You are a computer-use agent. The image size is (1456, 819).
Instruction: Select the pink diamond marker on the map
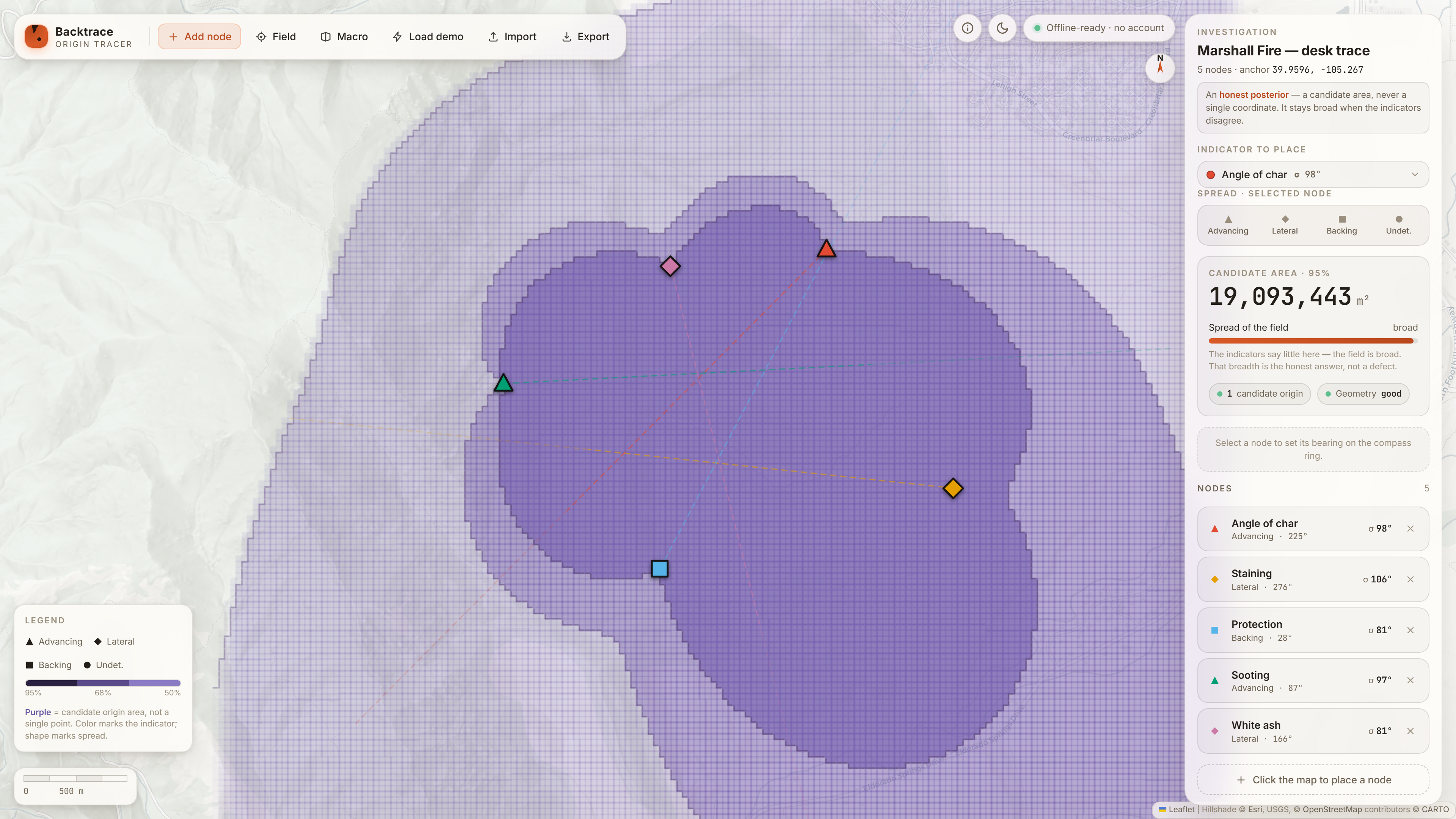(x=670, y=266)
